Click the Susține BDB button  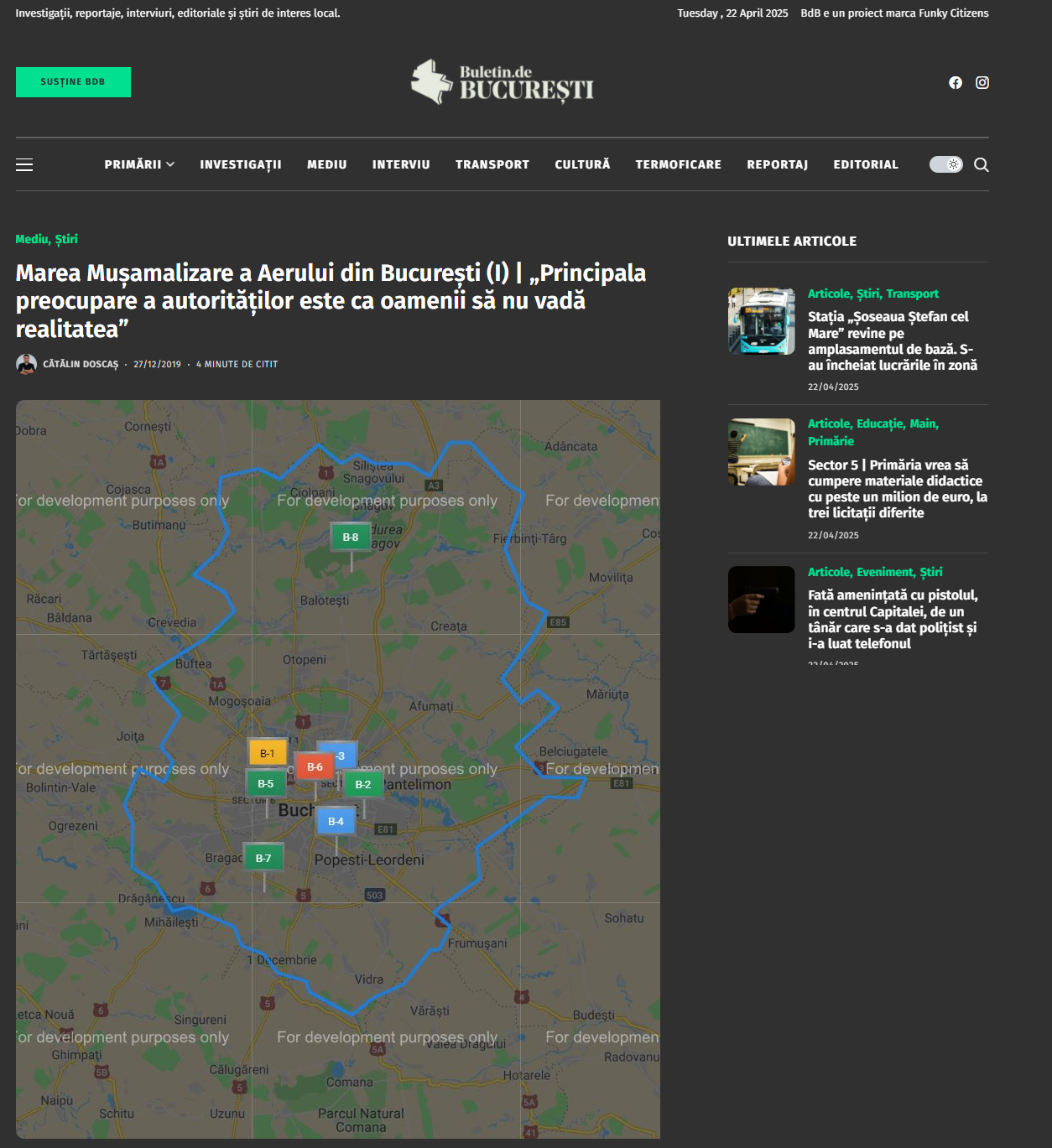[73, 82]
